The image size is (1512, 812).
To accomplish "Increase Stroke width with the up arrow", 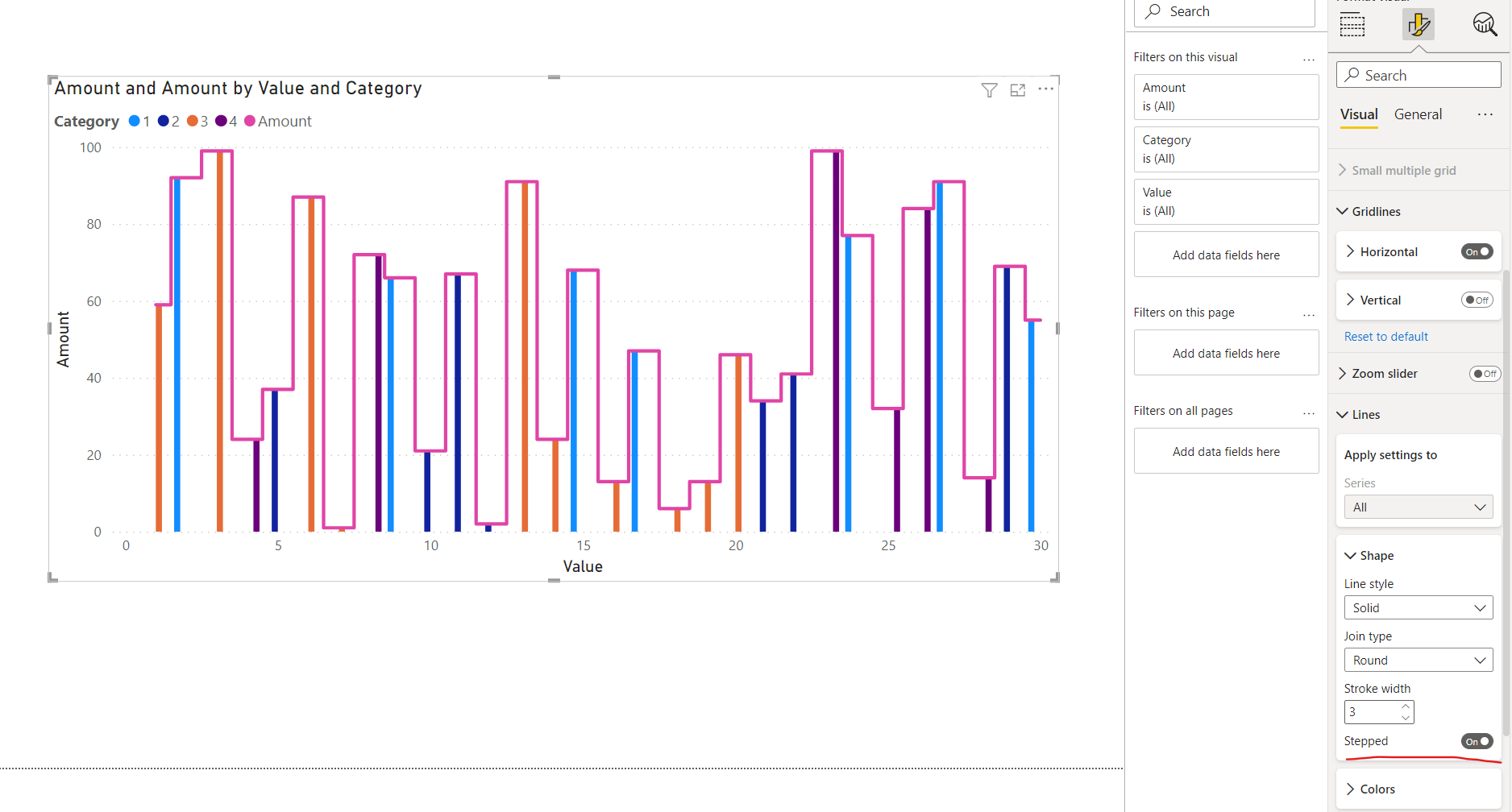I will pyautogui.click(x=1406, y=706).
